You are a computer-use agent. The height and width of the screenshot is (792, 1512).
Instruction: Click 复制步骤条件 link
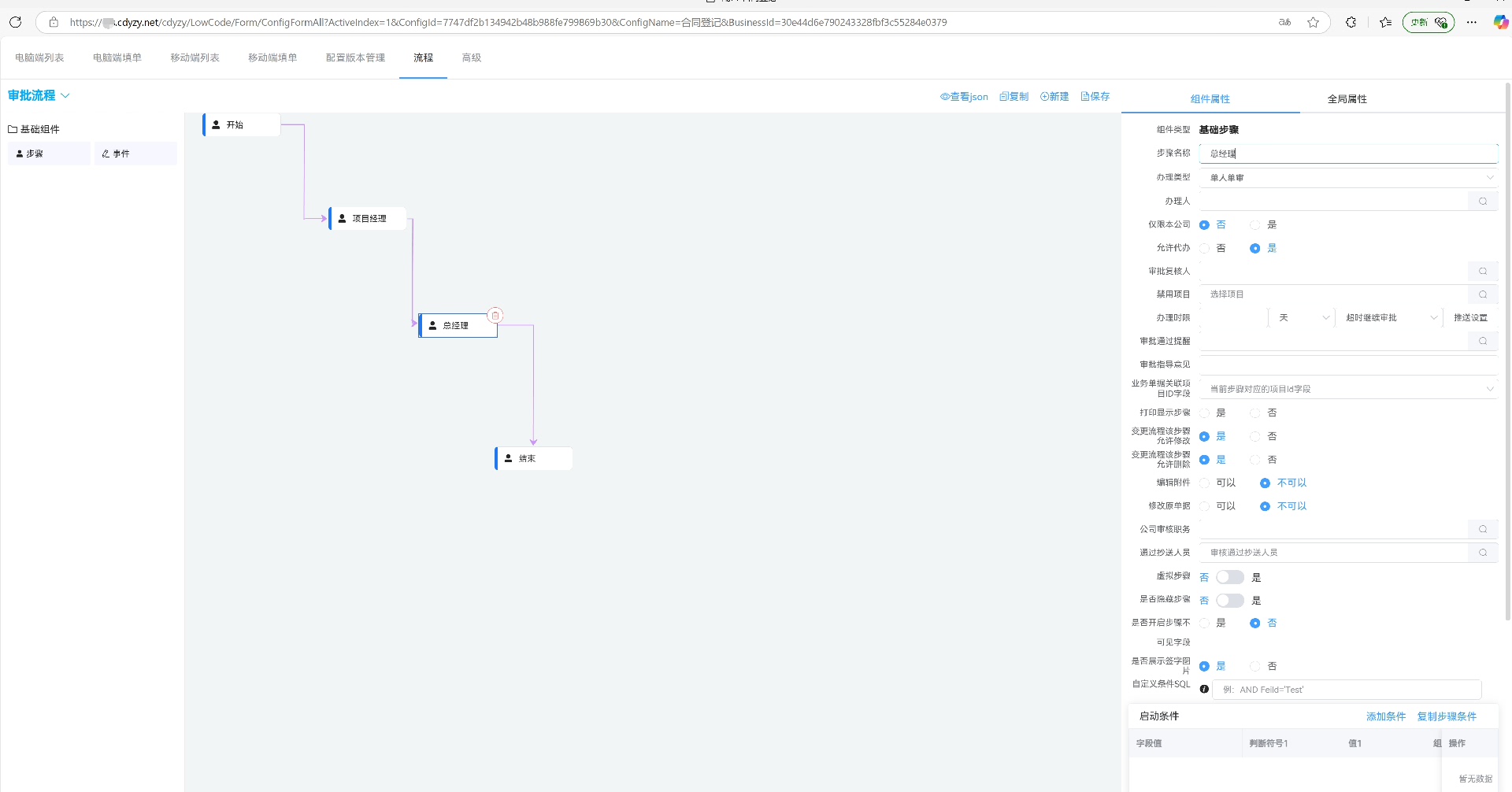(x=1447, y=716)
